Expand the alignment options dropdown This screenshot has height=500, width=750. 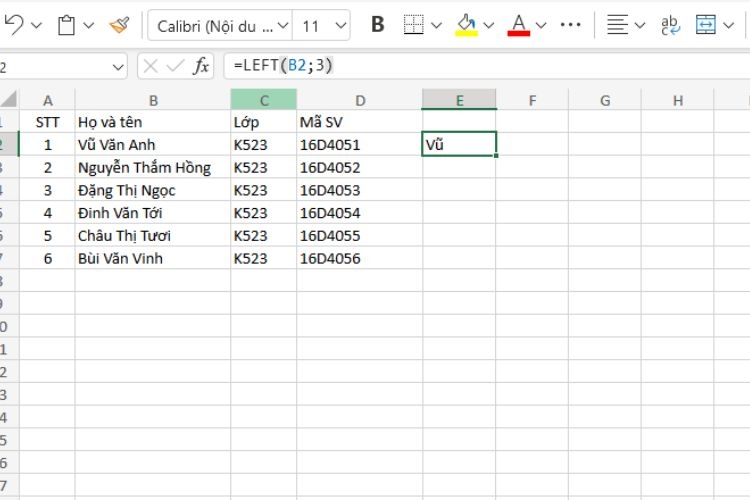click(x=640, y=25)
